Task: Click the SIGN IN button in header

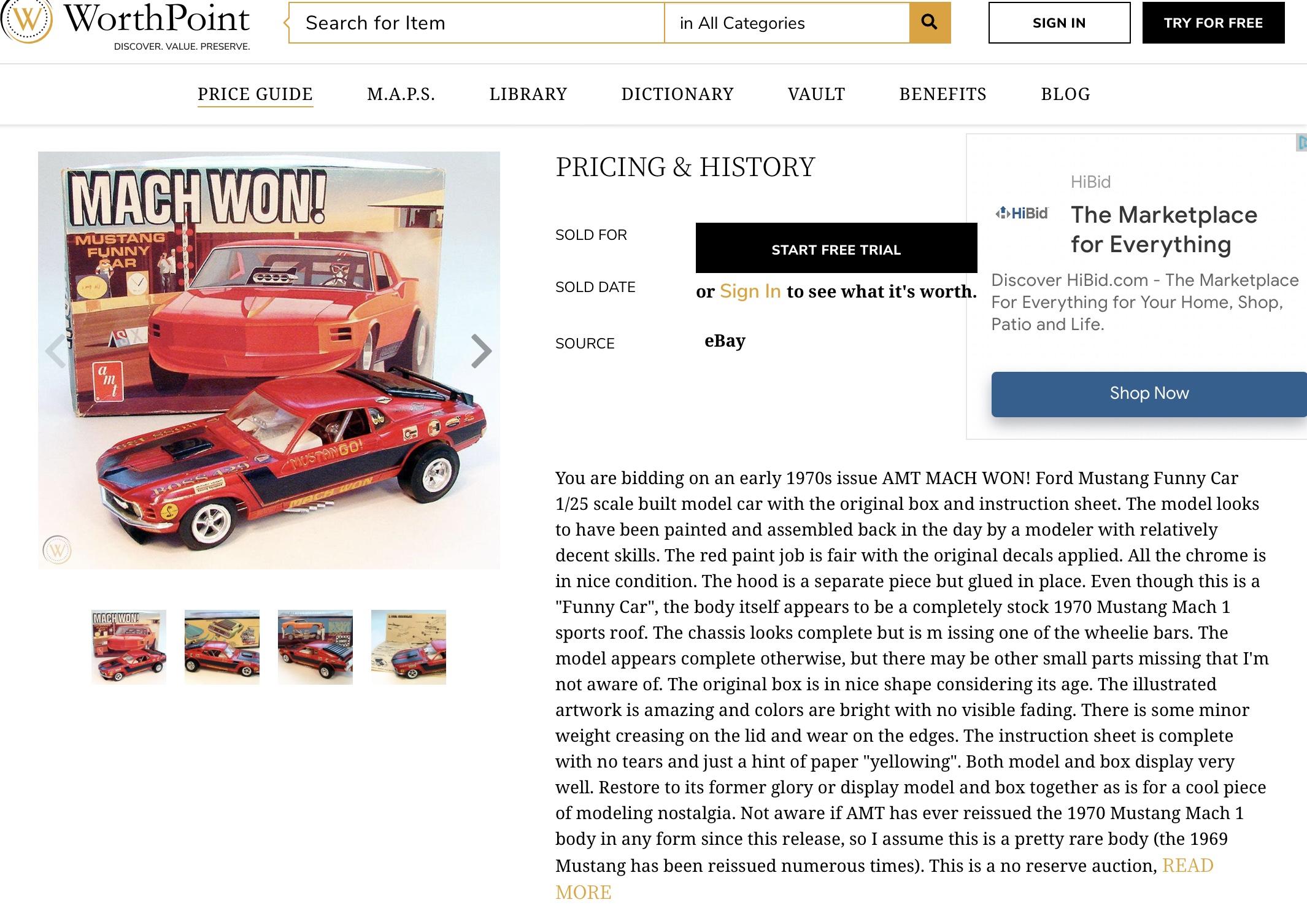Action: (x=1059, y=23)
